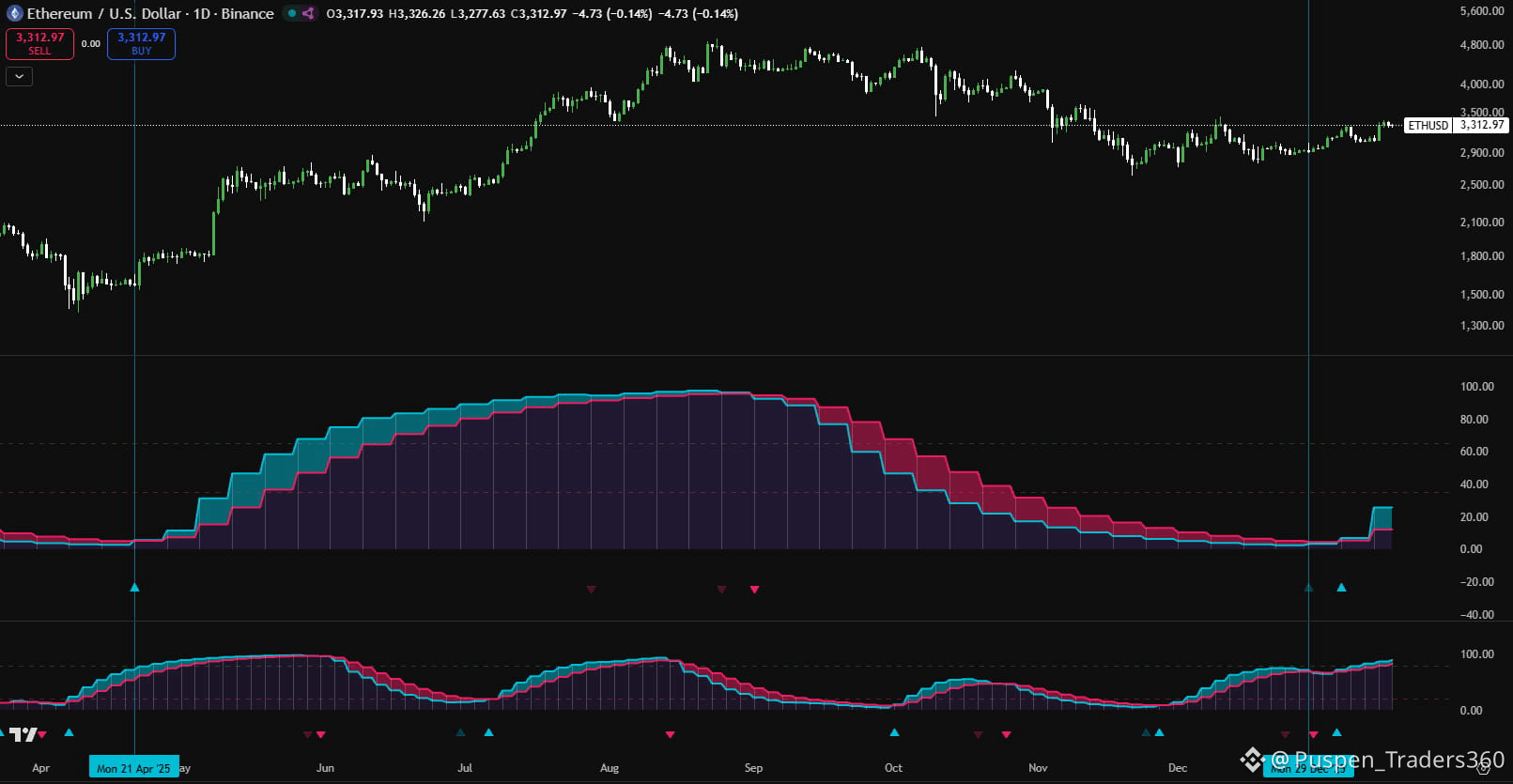
Task: Click the BUY 3,312.97 button
Action: click(141, 43)
